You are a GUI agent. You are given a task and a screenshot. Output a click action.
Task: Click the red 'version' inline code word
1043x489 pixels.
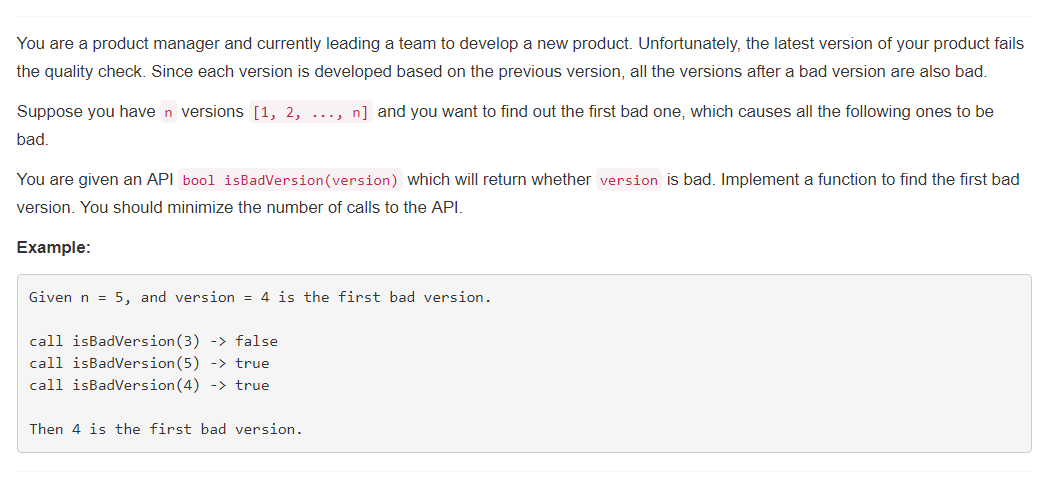point(629,180)
